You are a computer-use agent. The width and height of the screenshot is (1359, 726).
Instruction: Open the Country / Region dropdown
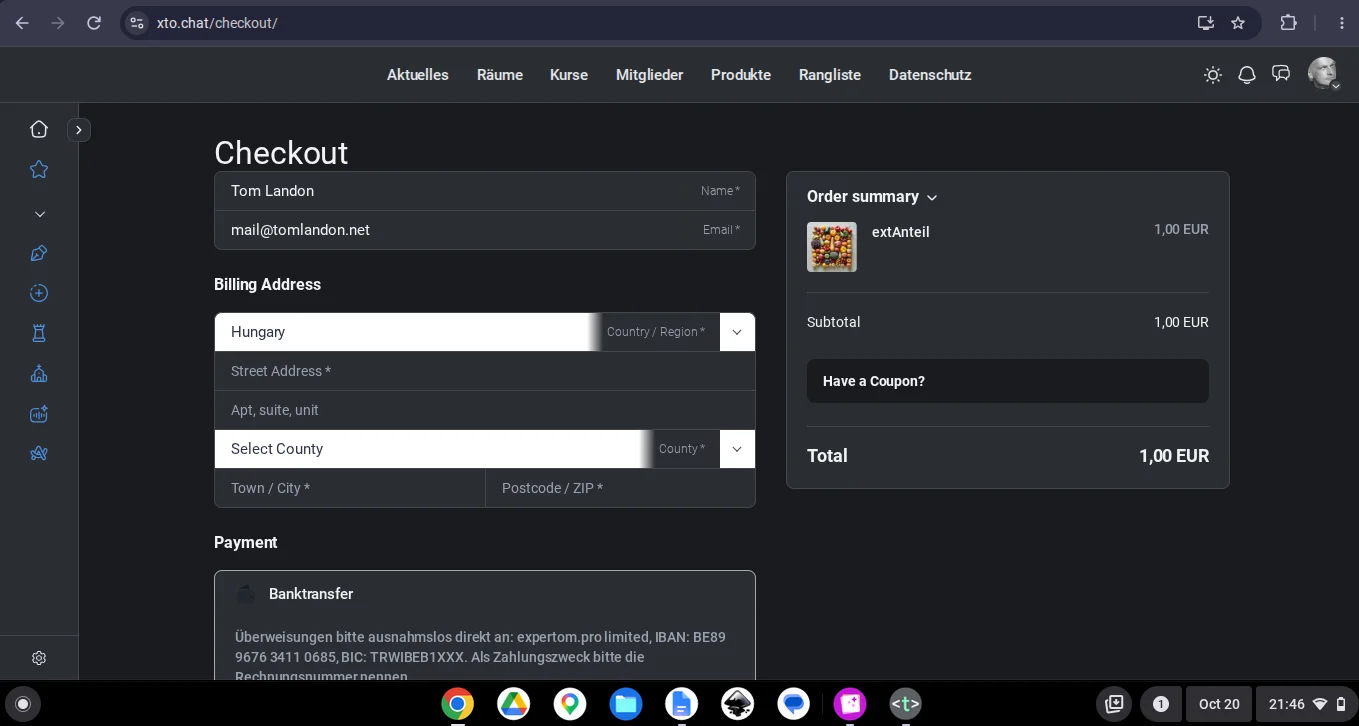(485, 332)
